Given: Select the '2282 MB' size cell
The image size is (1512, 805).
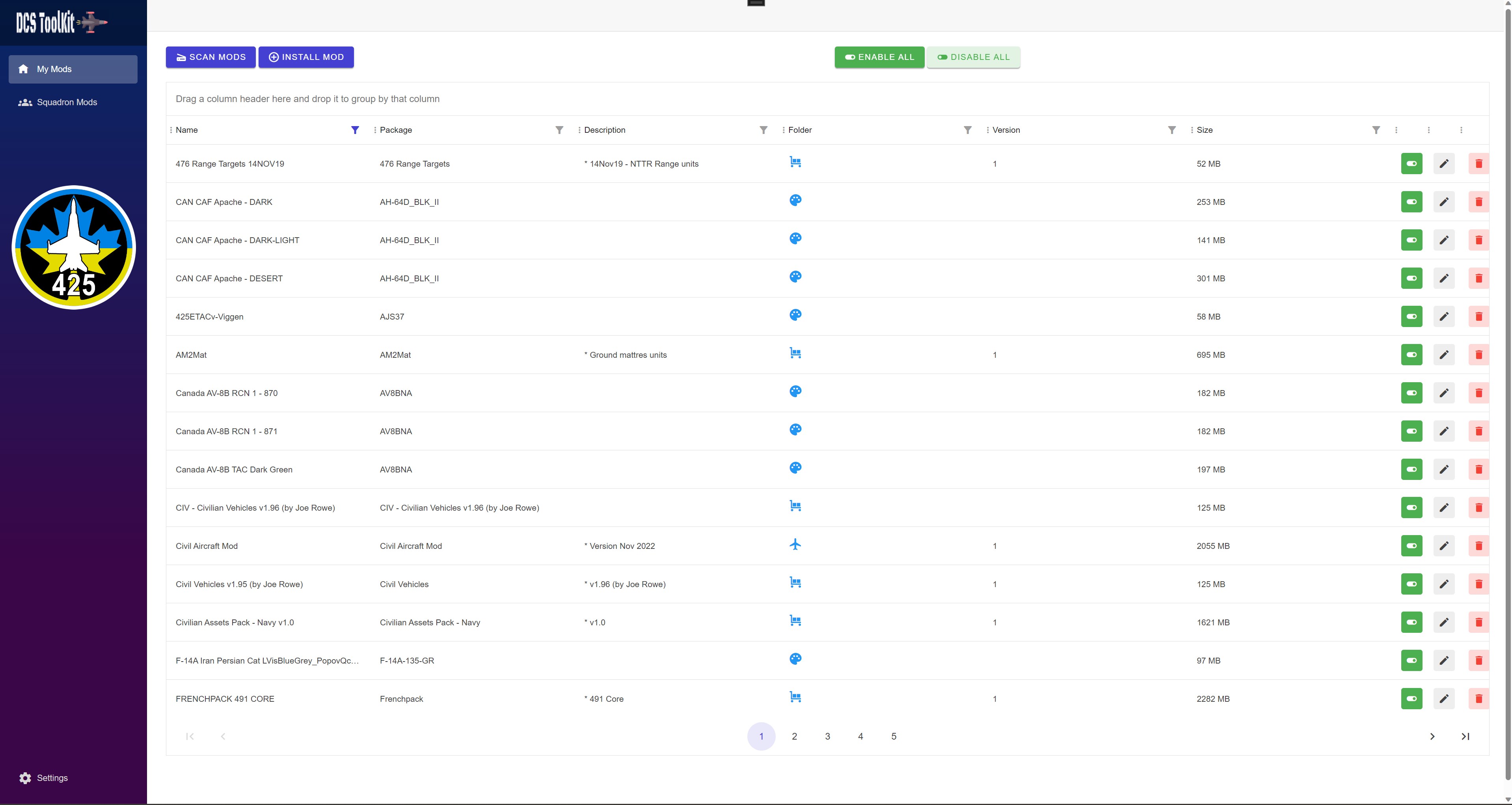Looking at the screenshot, I should click(1213, 699).
